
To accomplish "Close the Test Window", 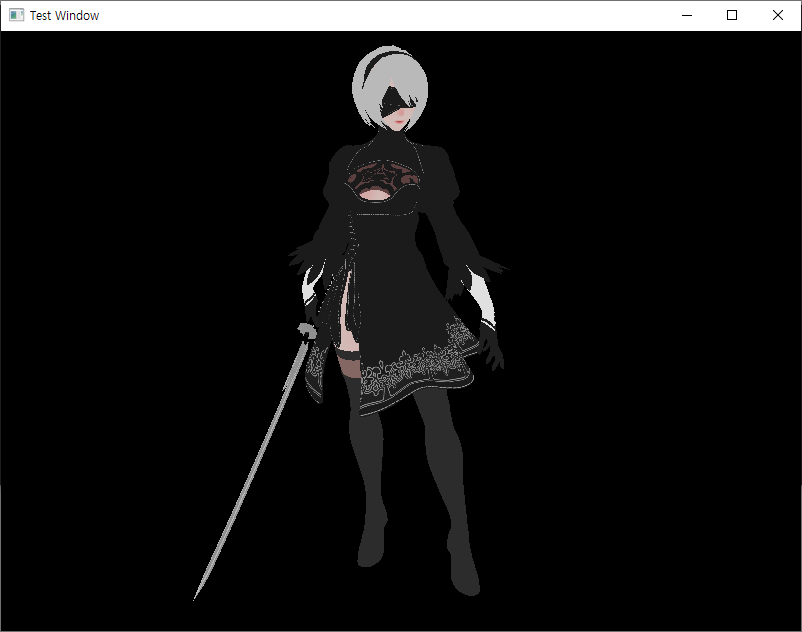I will click(x=777, y=15).
